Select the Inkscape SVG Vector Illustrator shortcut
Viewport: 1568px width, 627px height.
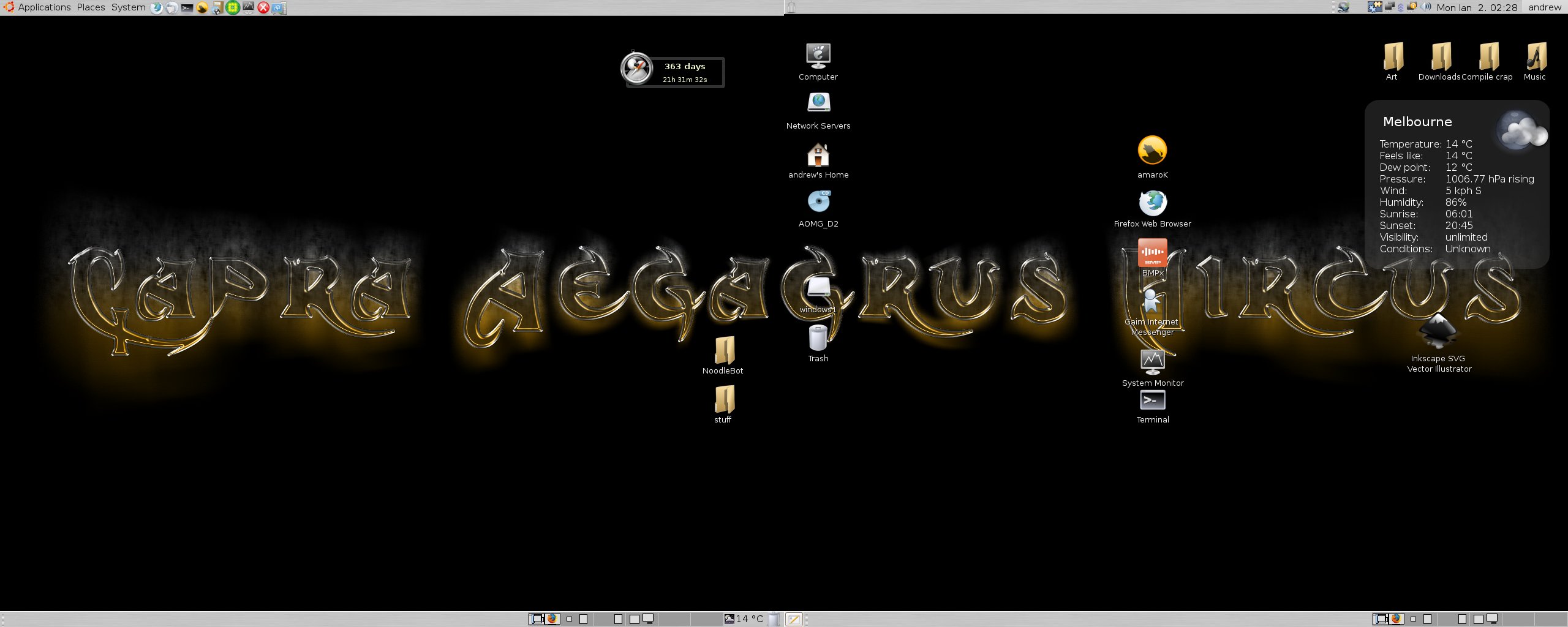(x=1439, y=343)
